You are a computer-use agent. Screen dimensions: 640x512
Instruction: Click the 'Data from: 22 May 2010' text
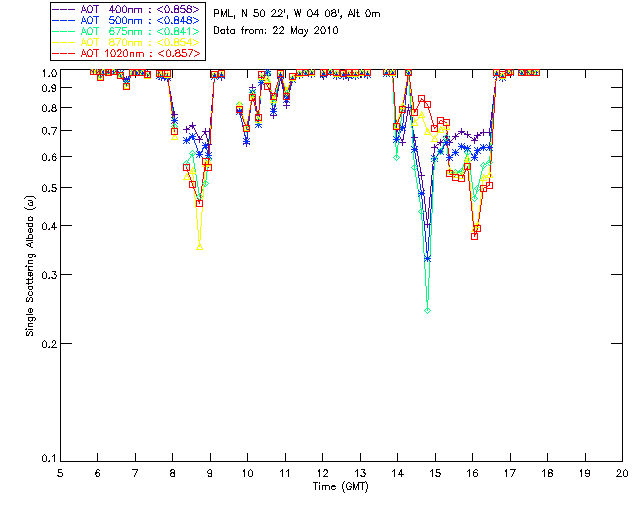click(x=276, y=31)
